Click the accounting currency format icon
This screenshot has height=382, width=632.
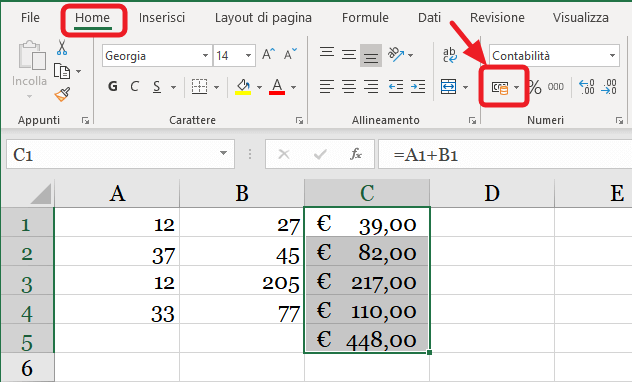[x=500, y=87]
